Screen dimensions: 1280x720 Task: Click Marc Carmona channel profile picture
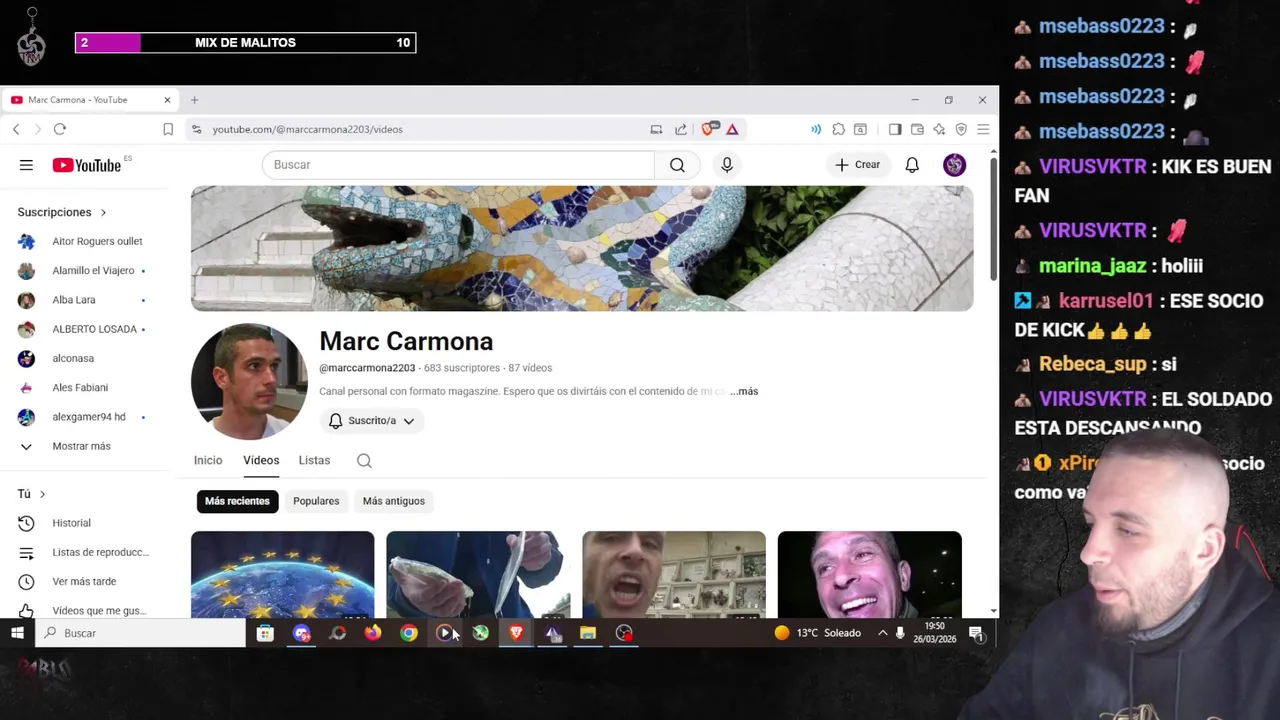(x=249, y=381)
